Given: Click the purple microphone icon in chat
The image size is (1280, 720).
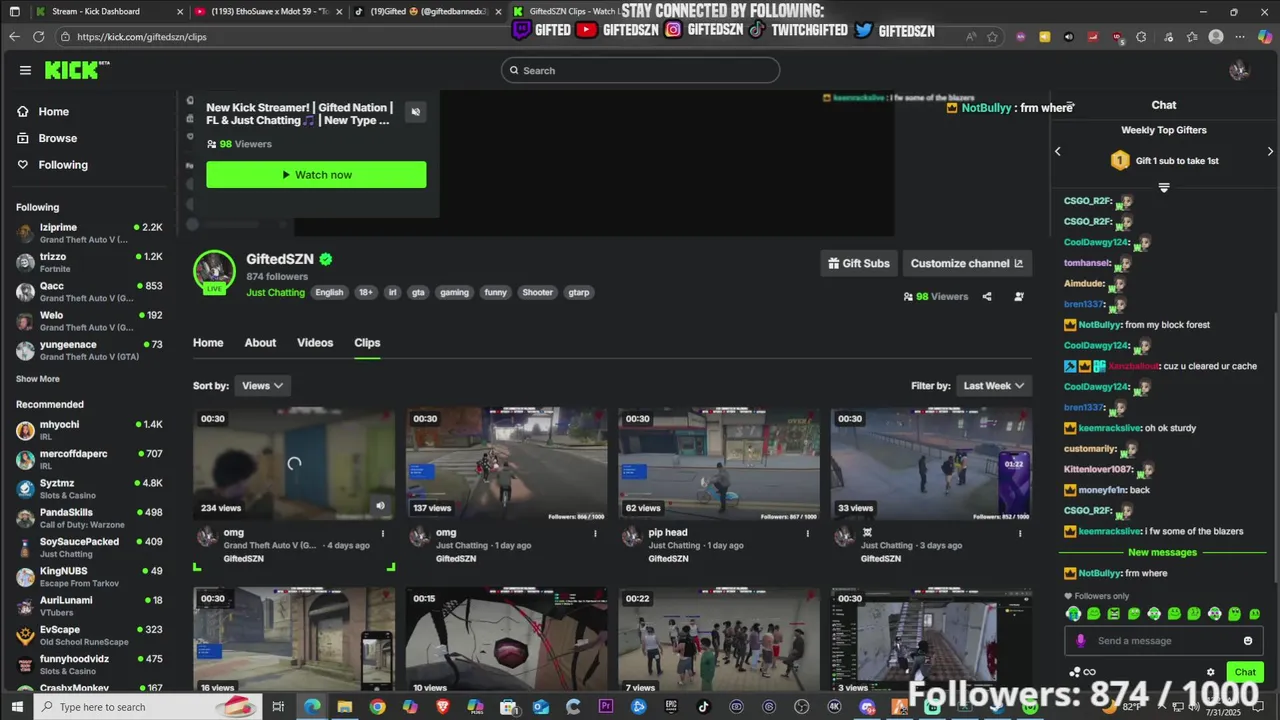Looking at the screenshot, I should tap(1080, 641).
